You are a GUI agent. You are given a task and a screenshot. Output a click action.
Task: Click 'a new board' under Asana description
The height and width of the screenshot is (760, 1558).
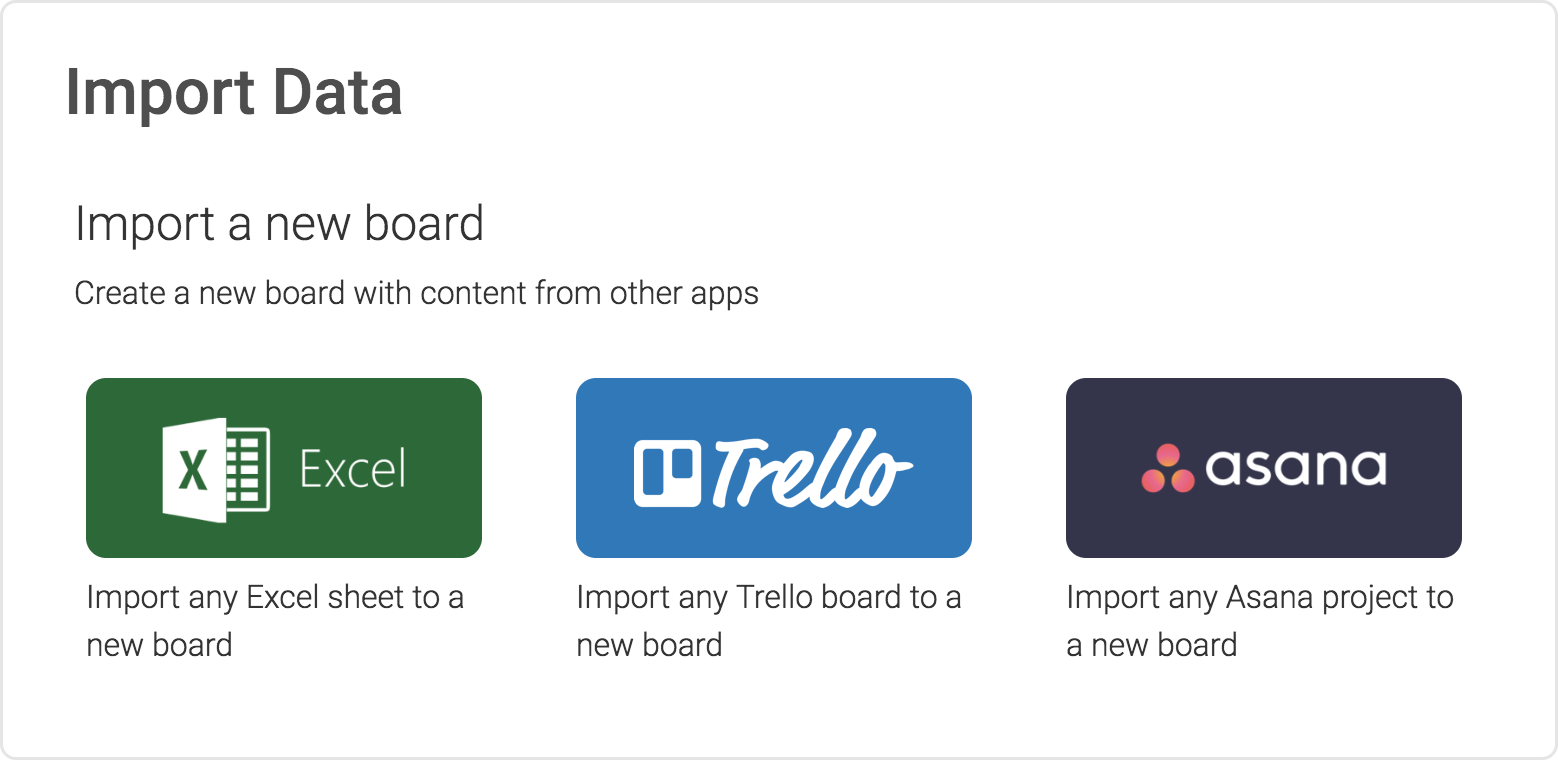pyautogui.click(x=1152, y=645)
